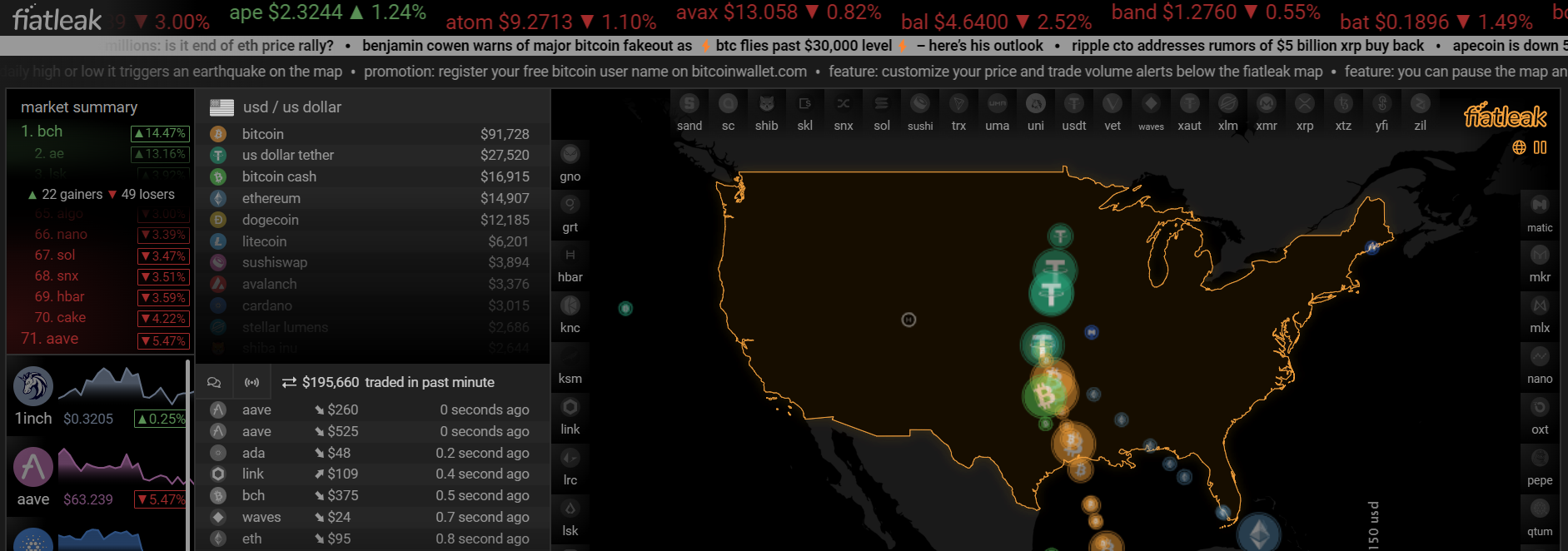Select the shib coin icon
Viewport: 1568px width, 551px height.
(766, 104)
